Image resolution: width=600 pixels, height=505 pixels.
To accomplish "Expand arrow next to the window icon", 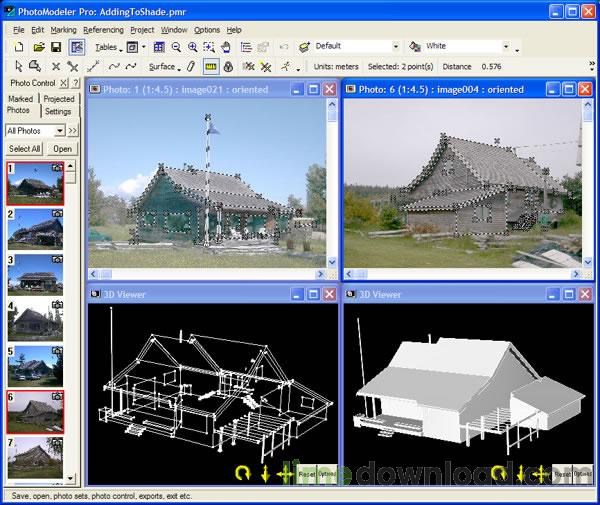I will coord(144,47).
